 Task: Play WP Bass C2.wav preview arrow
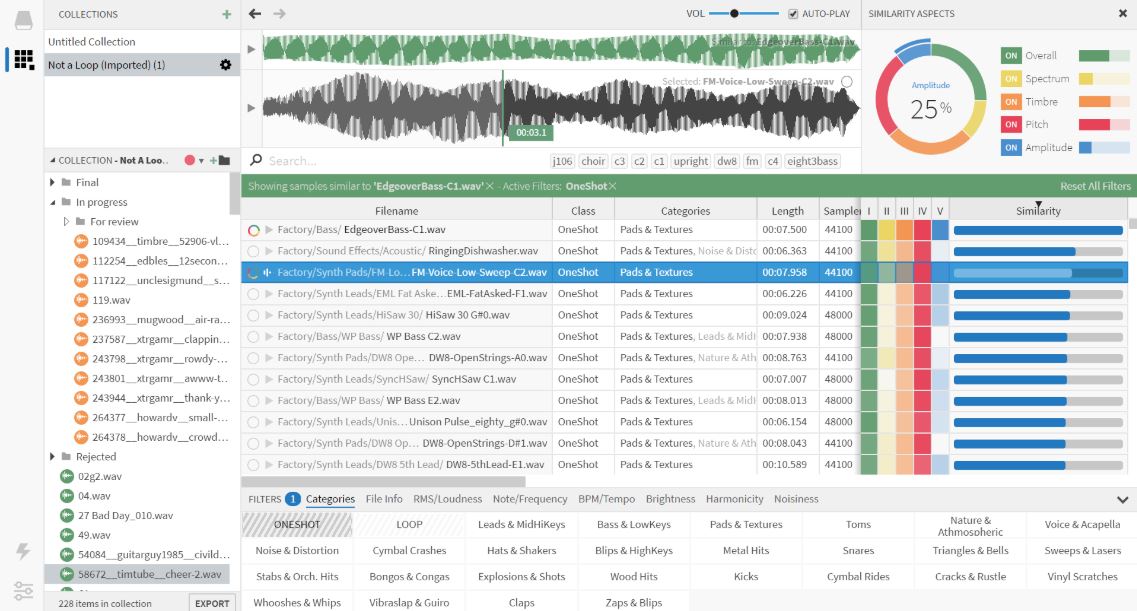tap(269, 336)
